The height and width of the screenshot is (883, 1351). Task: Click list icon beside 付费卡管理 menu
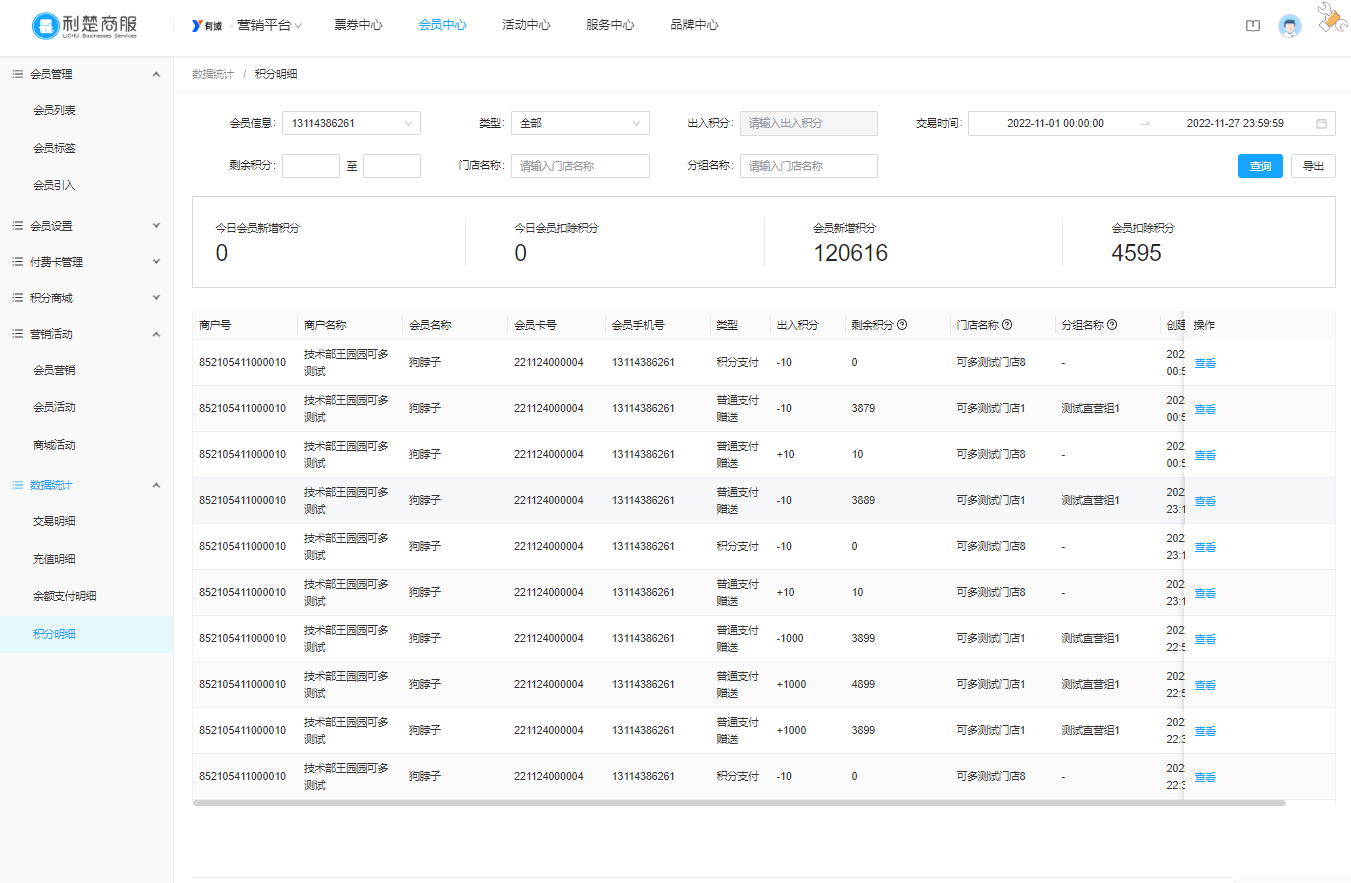[x=17, y=262]
